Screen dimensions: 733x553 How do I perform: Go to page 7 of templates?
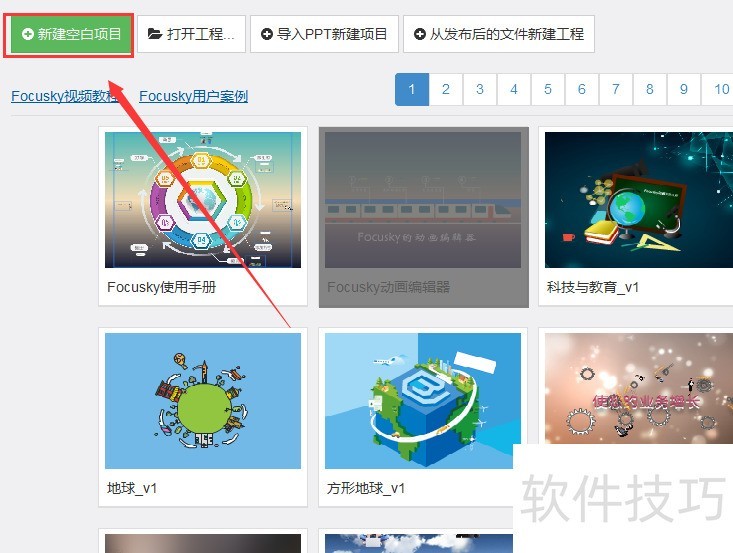click(x=616, y=89)
